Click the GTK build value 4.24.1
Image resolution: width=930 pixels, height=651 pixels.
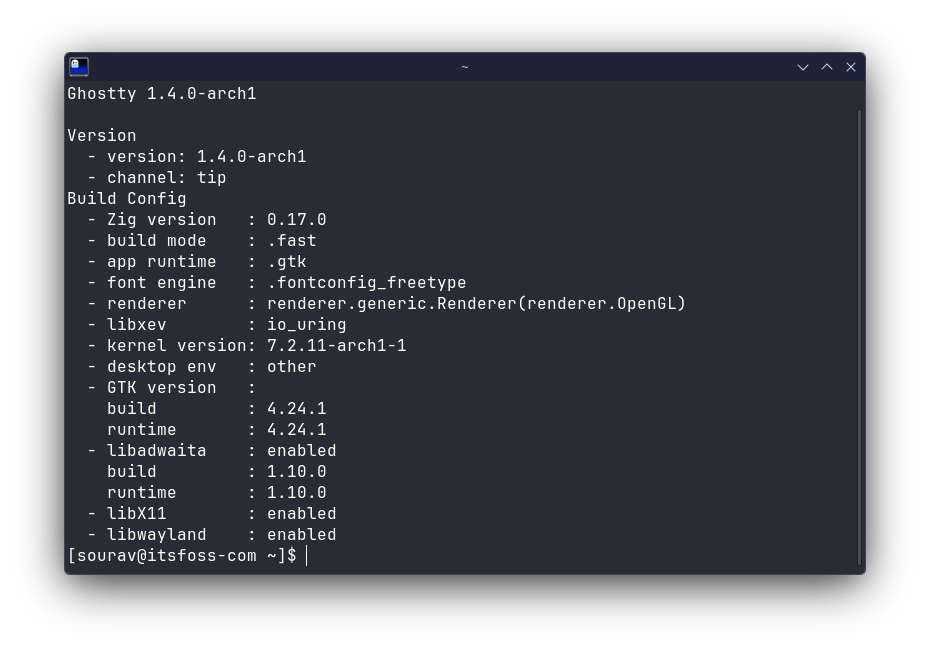point(297,409)
